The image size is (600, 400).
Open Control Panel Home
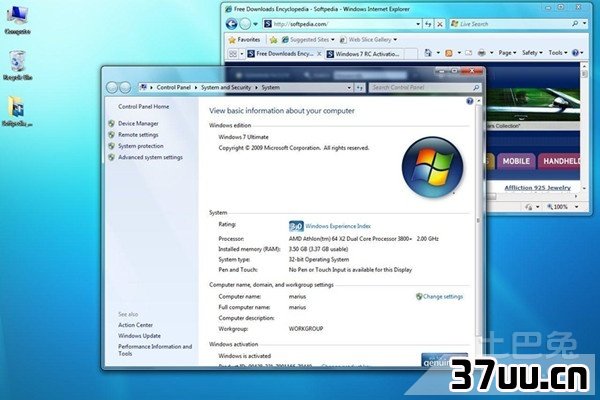[143, 106]
